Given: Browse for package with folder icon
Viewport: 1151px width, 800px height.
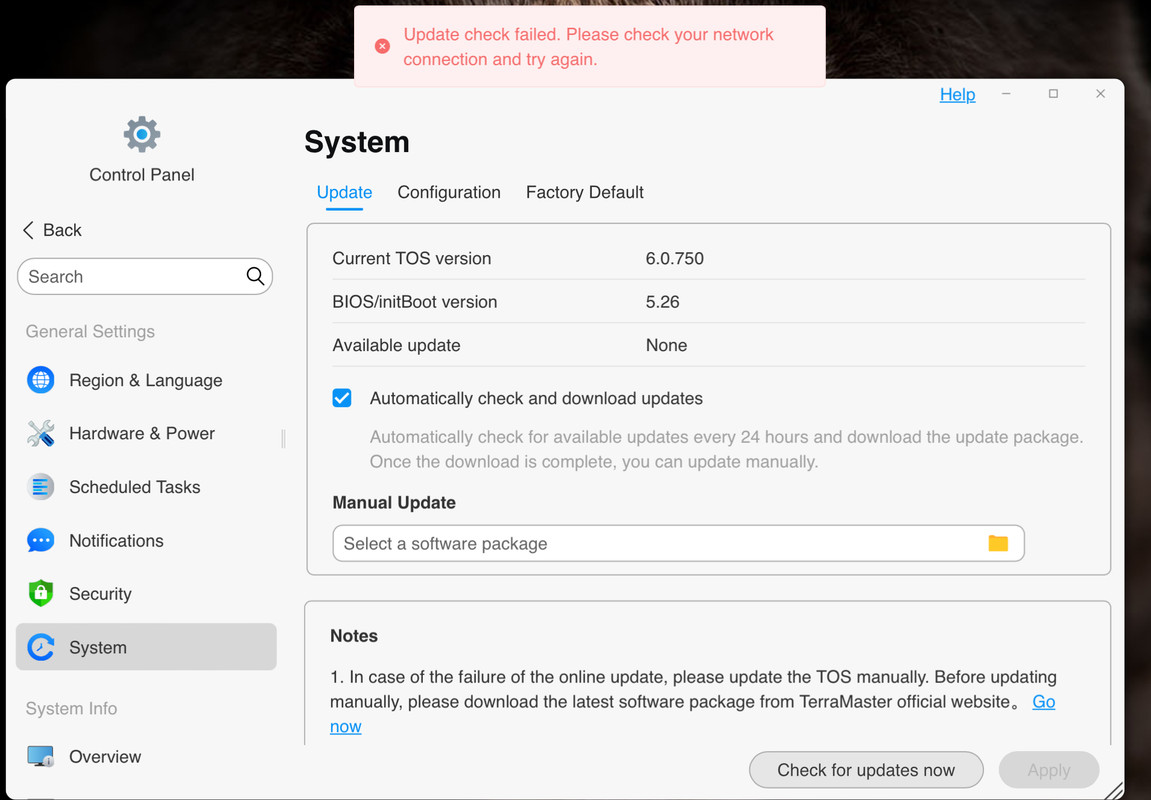Looking at the screenshot, I should point(998,543).
